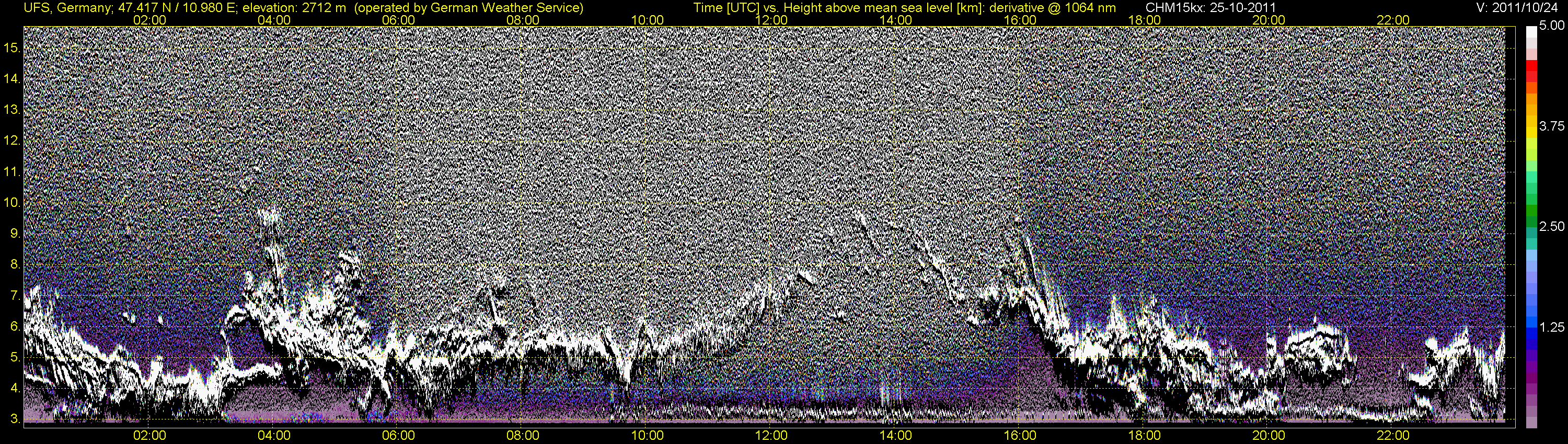
Task: Click the '14:00' label on the upper time axis
Action: (896, 20)
